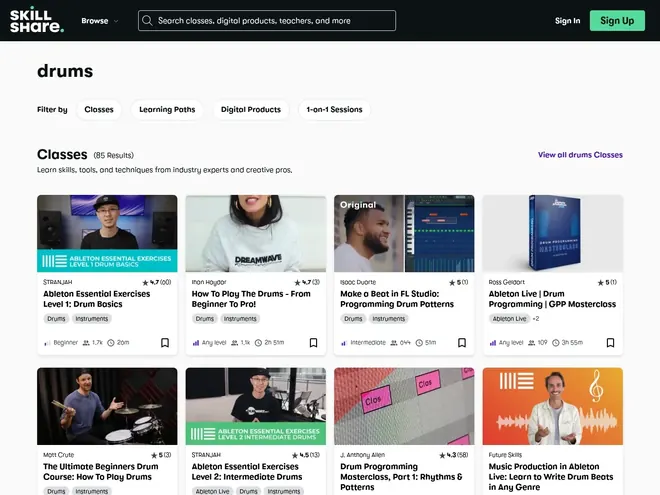Open Make a Beat in FL Studio thumbnail
660x495 pixels.
[x=404, y=233]
